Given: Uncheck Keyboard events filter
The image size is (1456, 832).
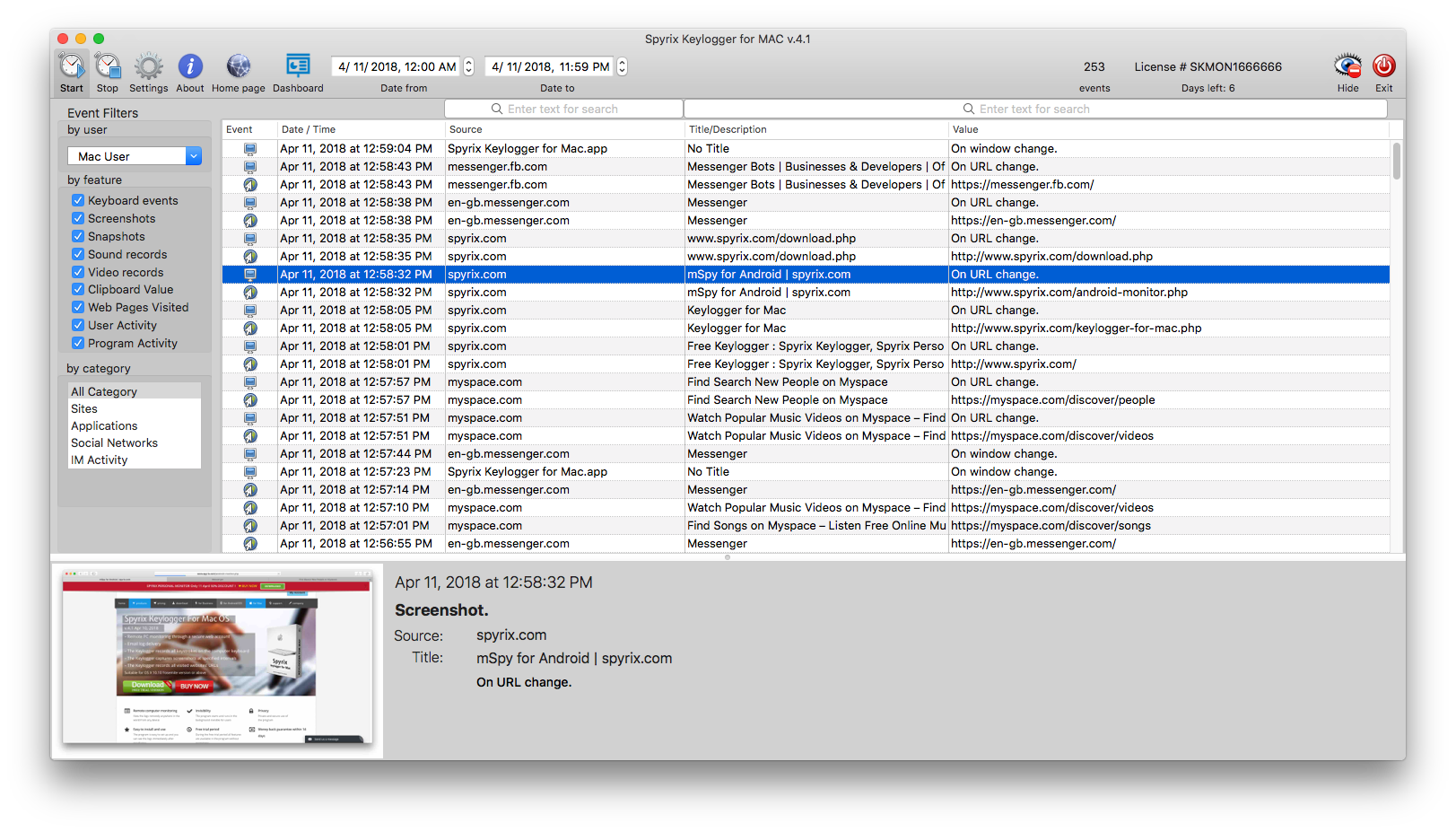Looking at the screenshot, I should (78, 200).
